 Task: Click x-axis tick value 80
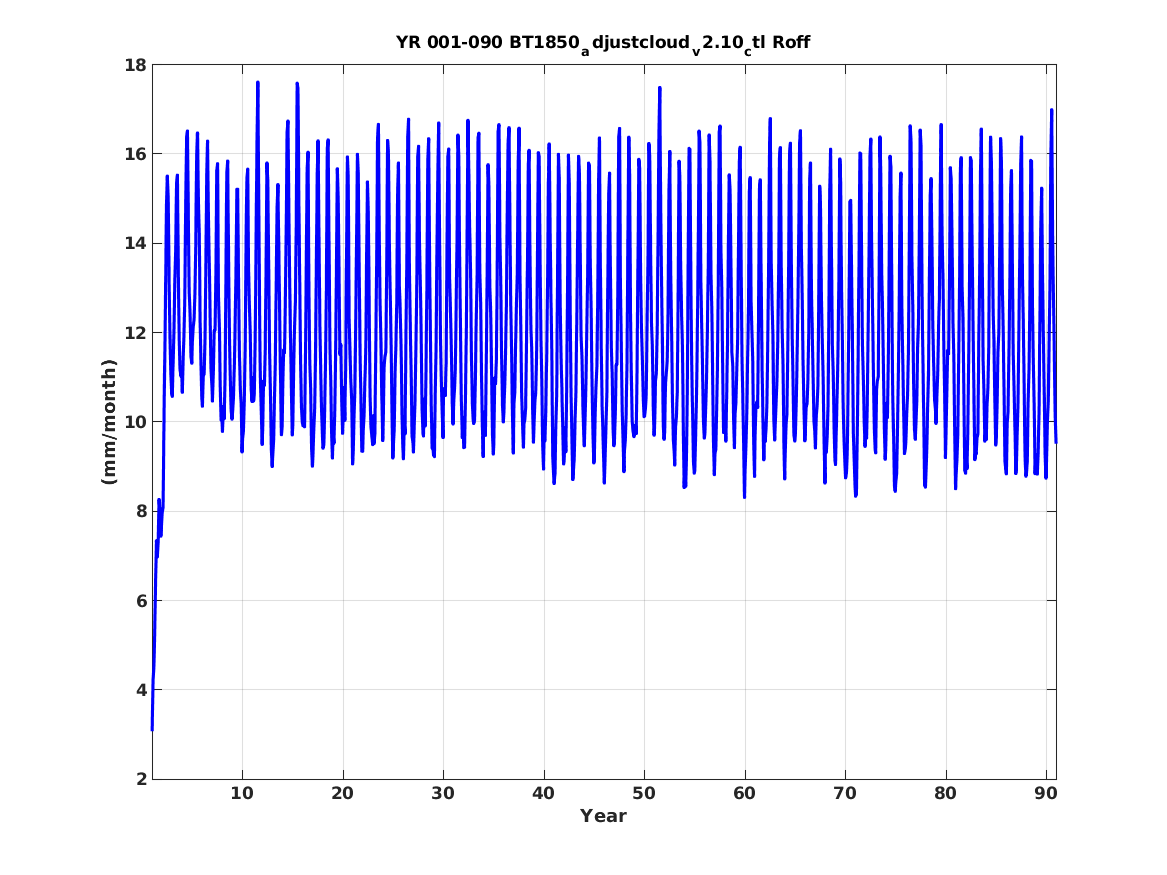[x=945, y=794]
